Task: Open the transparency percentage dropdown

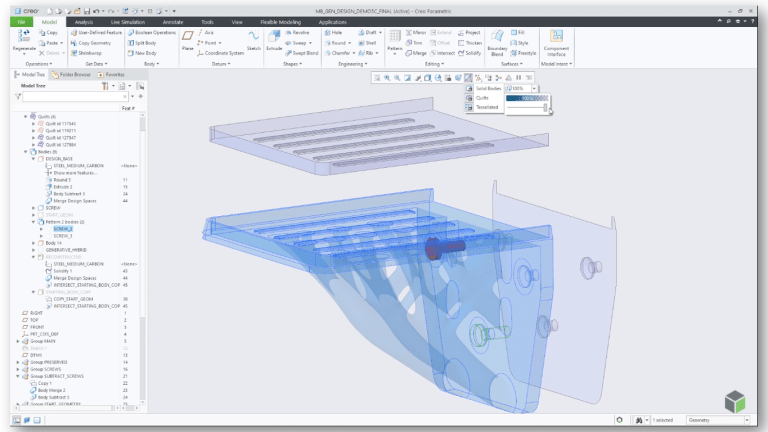Action: tap(533, 88)
